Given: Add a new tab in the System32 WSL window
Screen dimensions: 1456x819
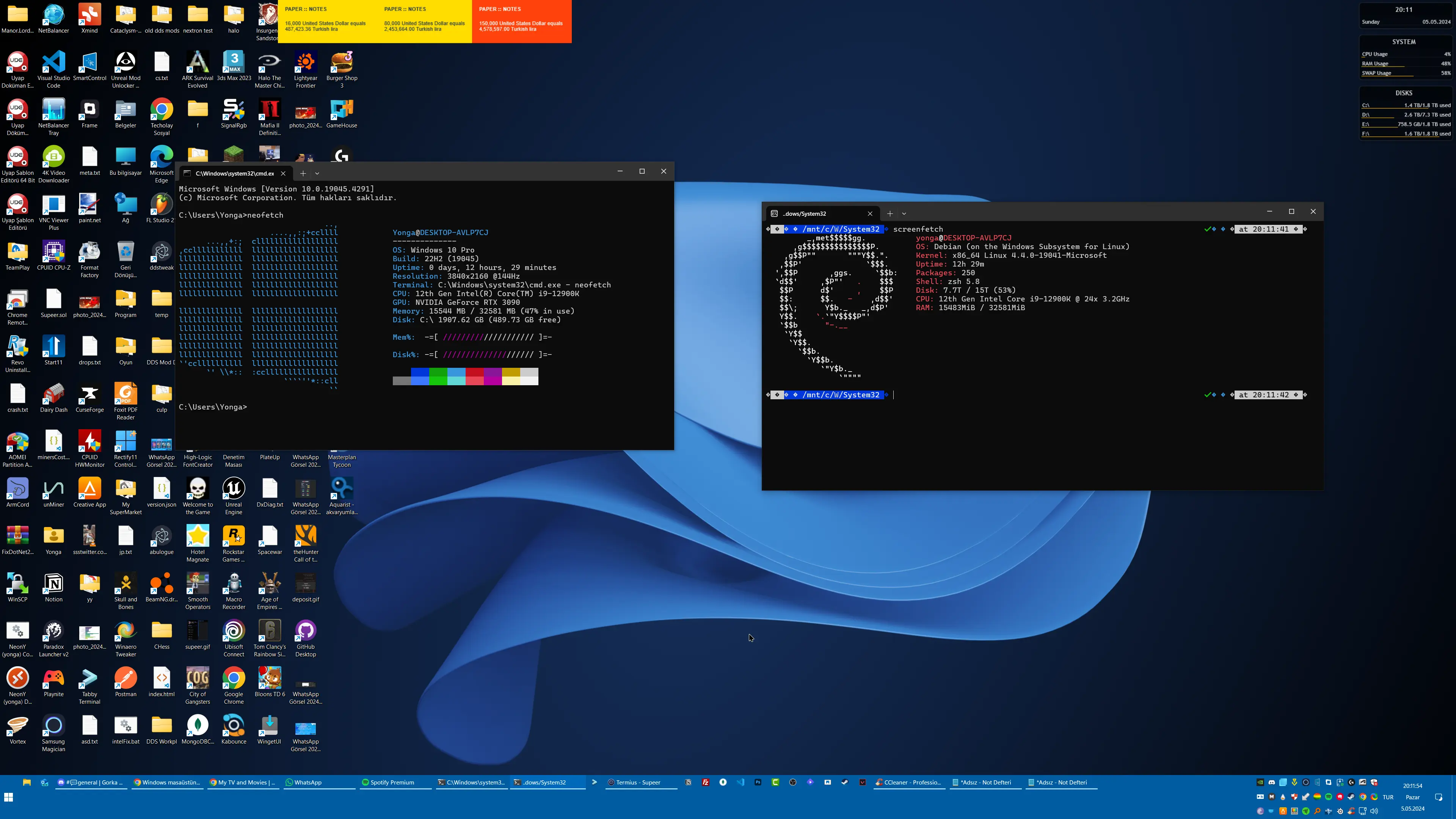Looking at the screenshot, I should pyautogui.click(x=890, y=213).
